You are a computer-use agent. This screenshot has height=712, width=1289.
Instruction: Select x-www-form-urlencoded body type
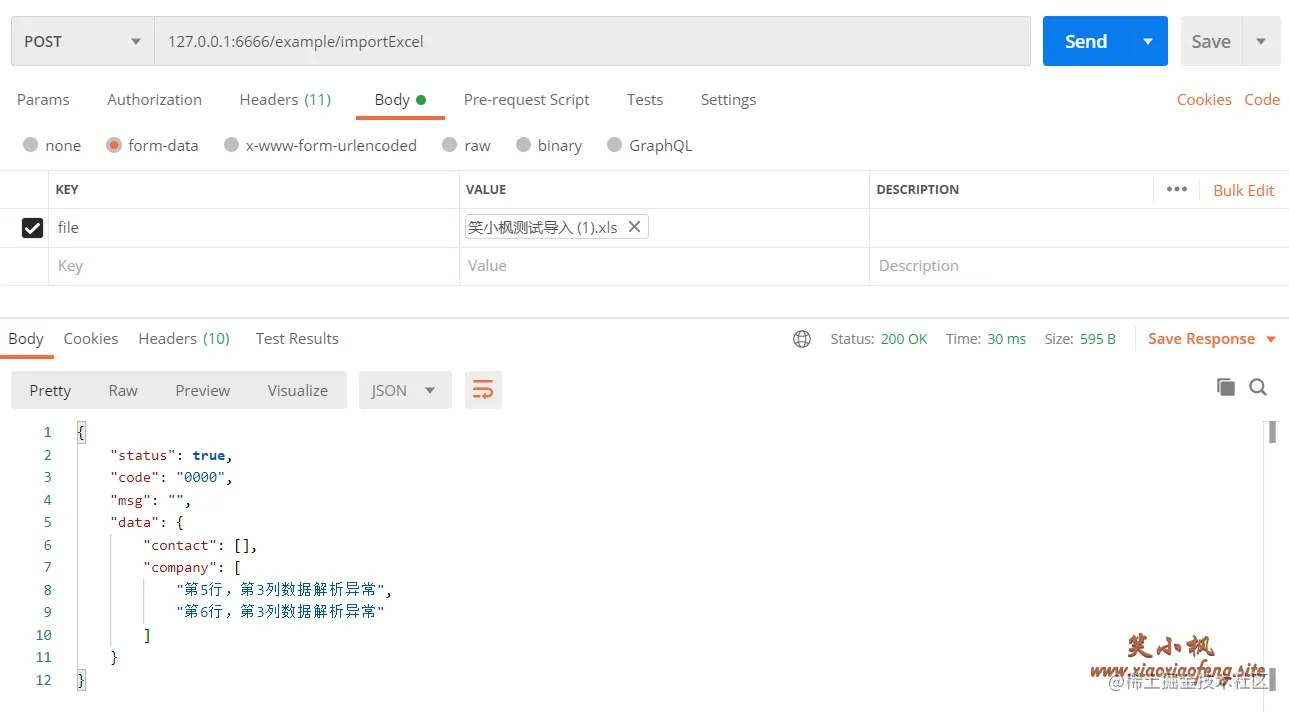coord(231,145)
